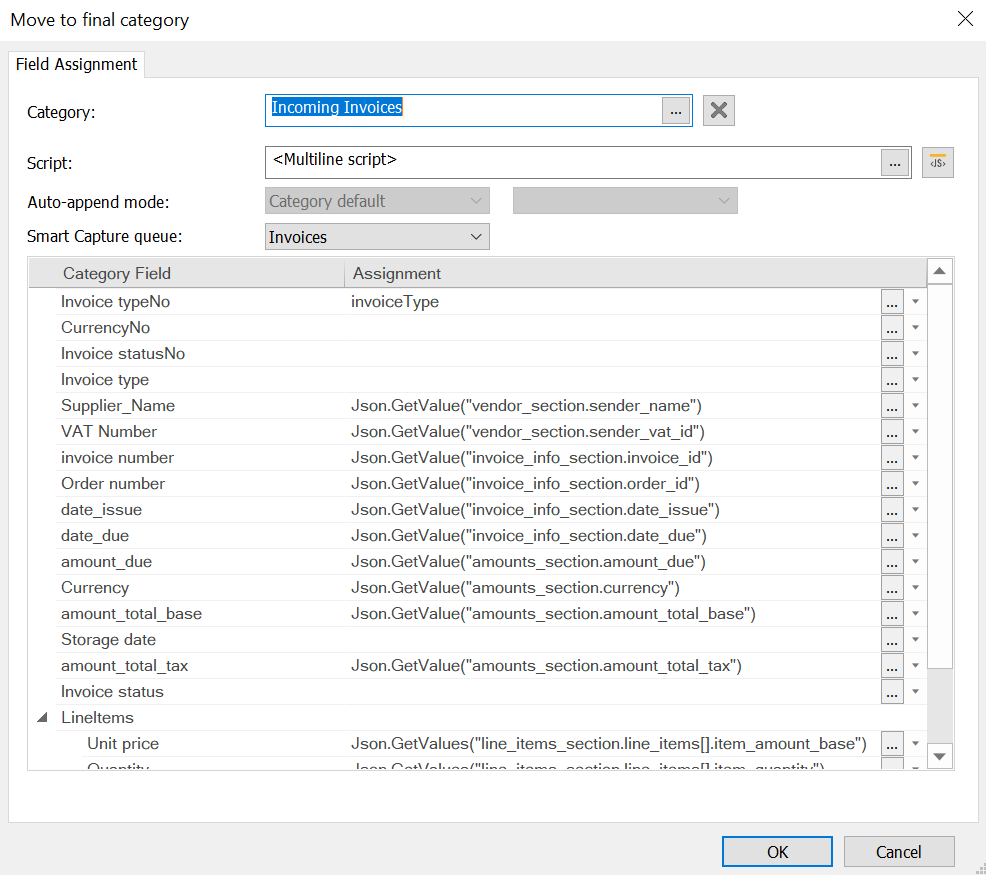The image size is (986, 875).
Task: Open the JS script editor icon
Action: (938, 162)
